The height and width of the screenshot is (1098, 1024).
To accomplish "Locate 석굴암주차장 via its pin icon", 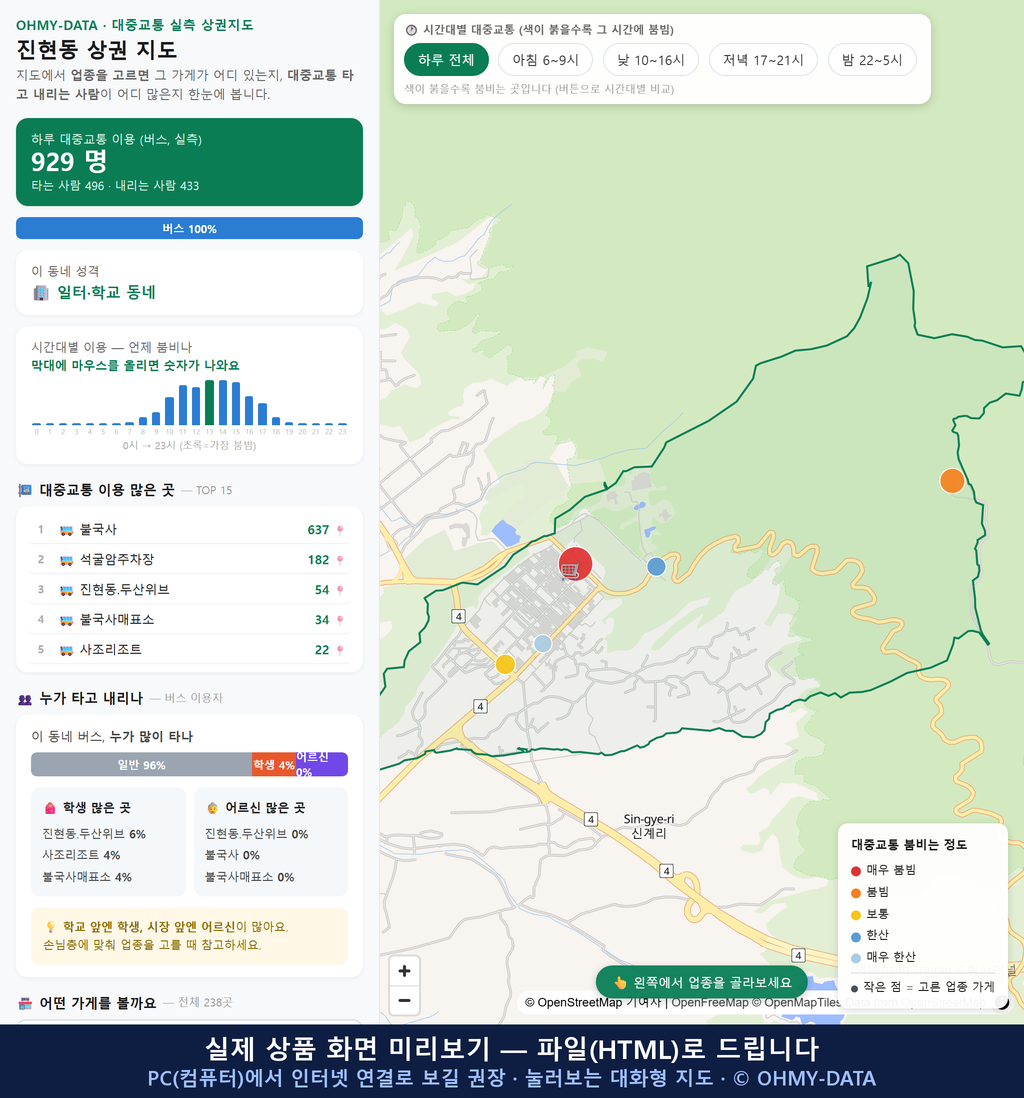I will coord(340,560).
